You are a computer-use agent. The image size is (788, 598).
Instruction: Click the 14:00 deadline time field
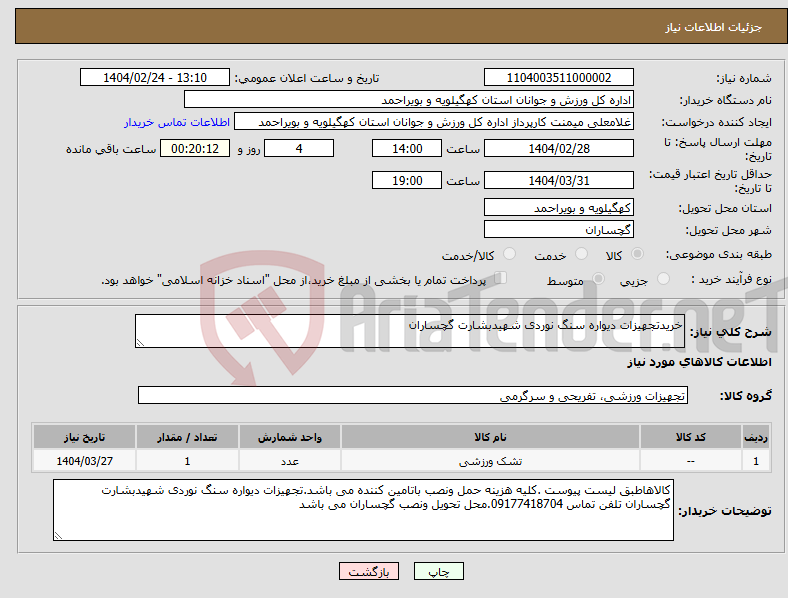(407, 148)
